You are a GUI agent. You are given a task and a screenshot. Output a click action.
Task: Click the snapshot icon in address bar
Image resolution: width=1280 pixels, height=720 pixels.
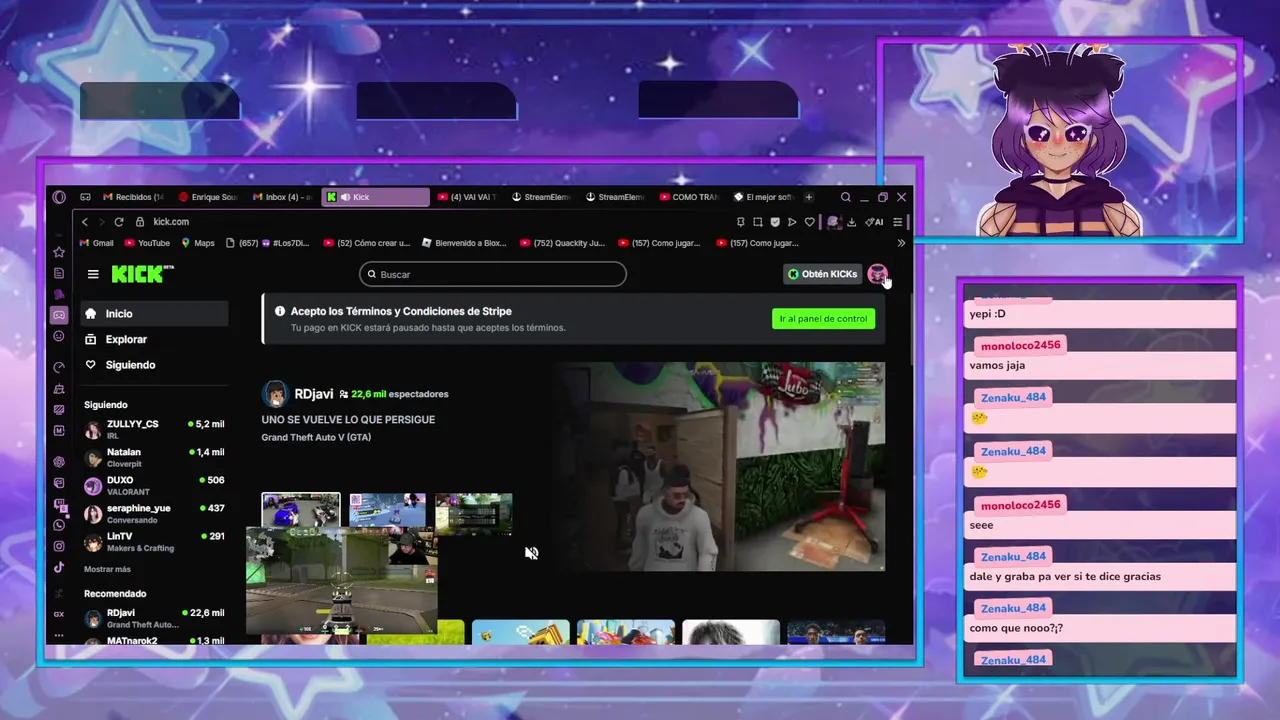click(x=758, y=222)
